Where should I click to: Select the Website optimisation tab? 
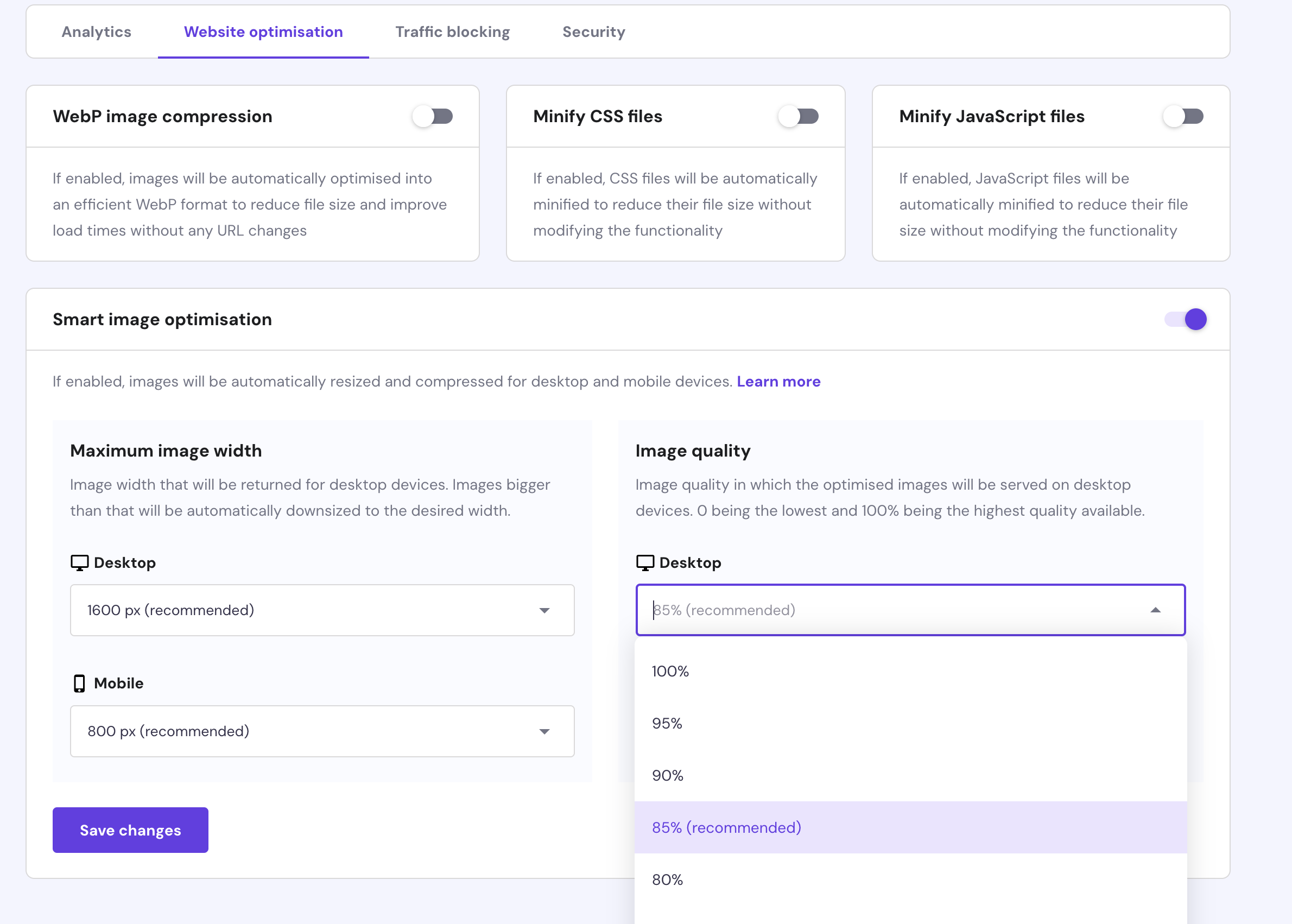click(x=263, y=32)
